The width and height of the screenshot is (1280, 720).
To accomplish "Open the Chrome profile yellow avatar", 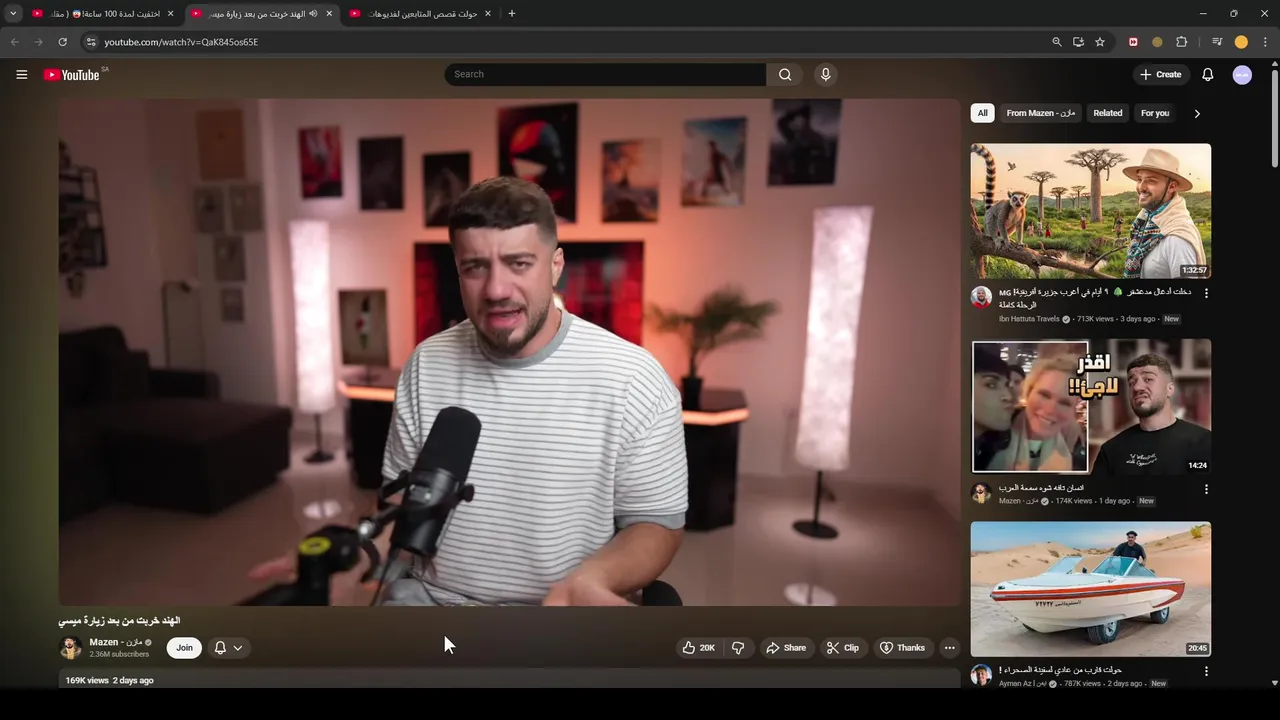I will click(x=1241, y=42).
